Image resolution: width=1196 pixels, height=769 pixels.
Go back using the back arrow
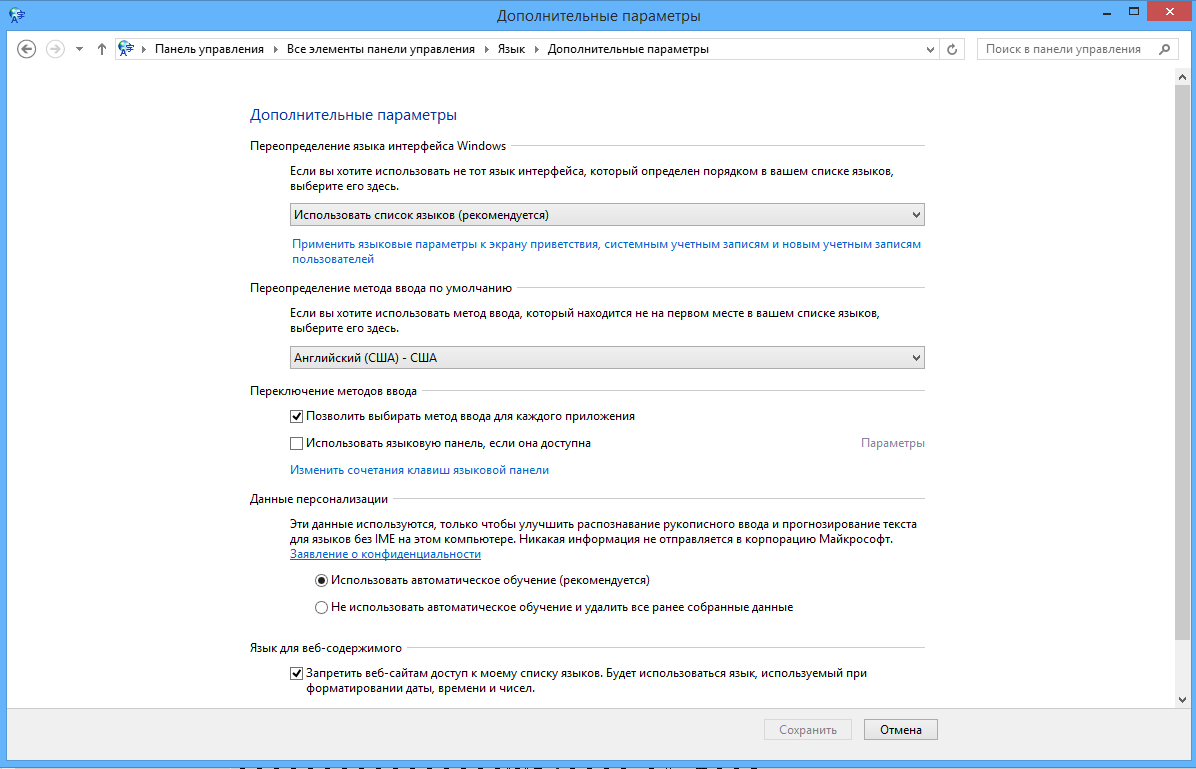point(27,49)
